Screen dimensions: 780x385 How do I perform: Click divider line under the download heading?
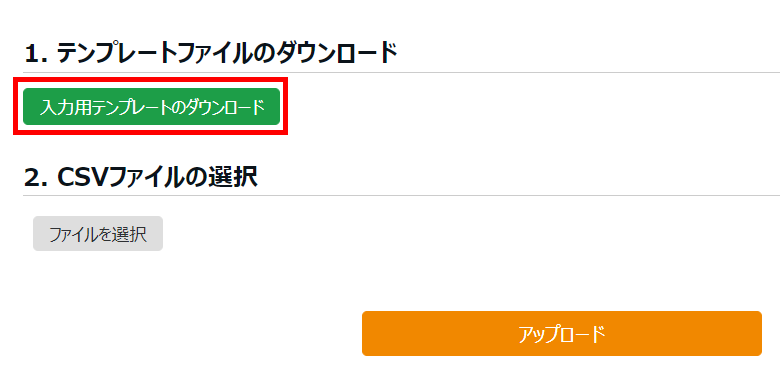pyautogui.click(x=401, y=73)
